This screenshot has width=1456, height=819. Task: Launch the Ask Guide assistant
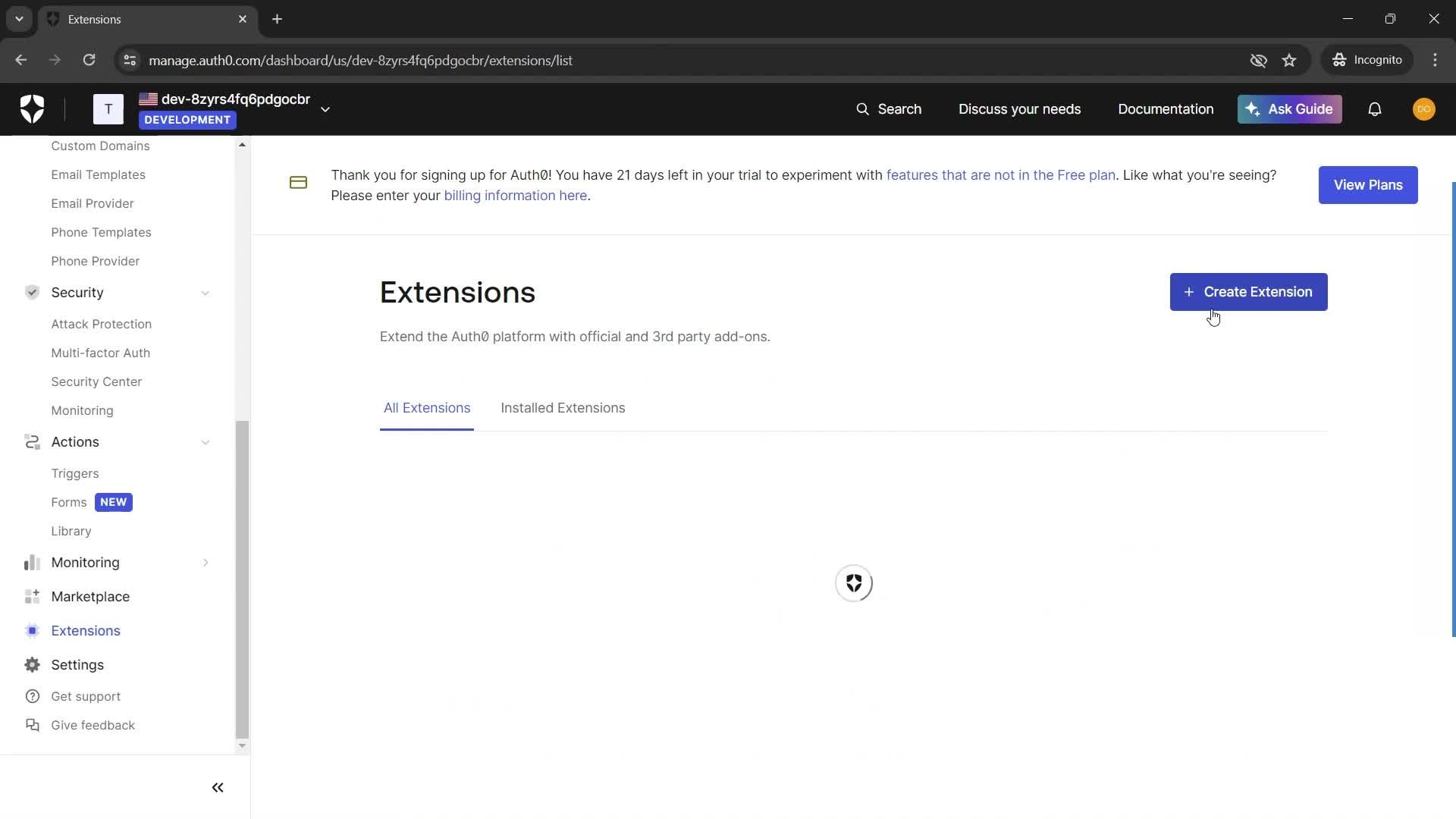click(x=1289, y=109)
